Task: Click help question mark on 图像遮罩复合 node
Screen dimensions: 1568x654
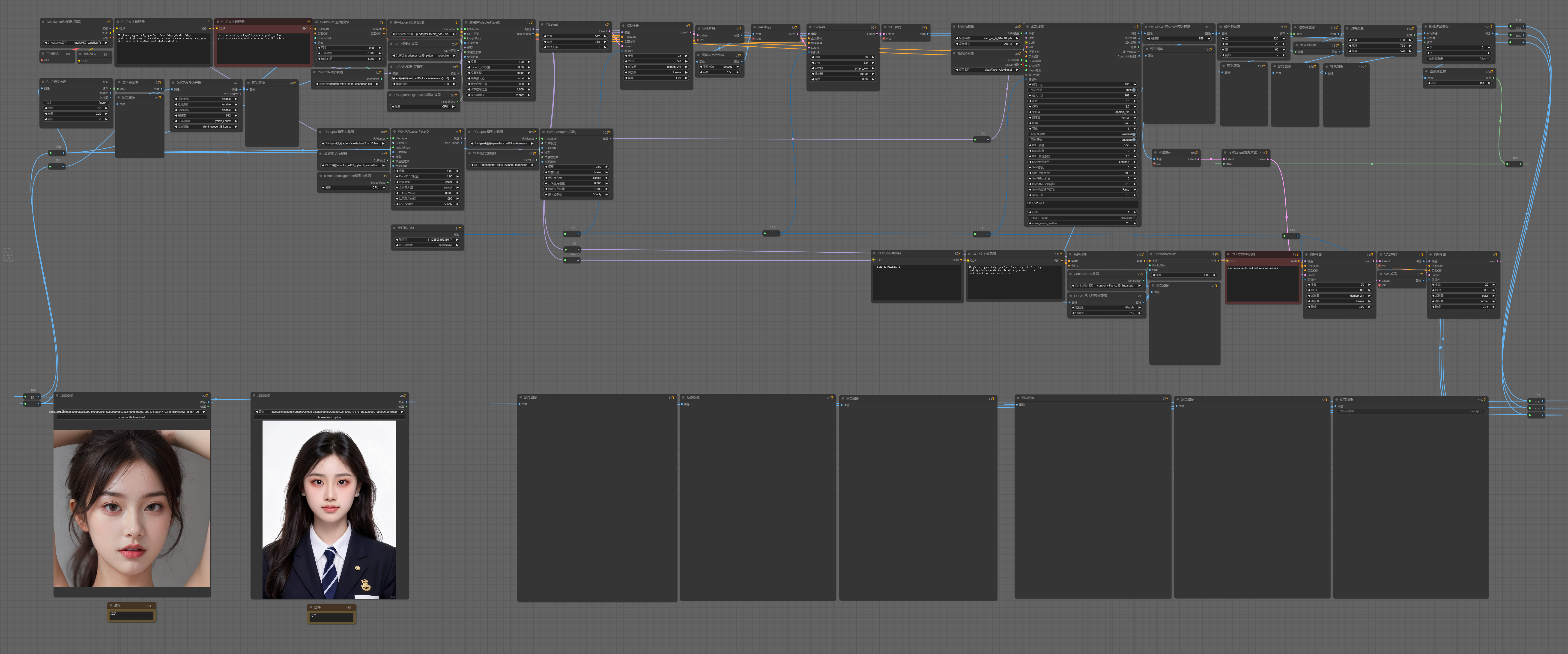Action: click(x=1491, y=27)
